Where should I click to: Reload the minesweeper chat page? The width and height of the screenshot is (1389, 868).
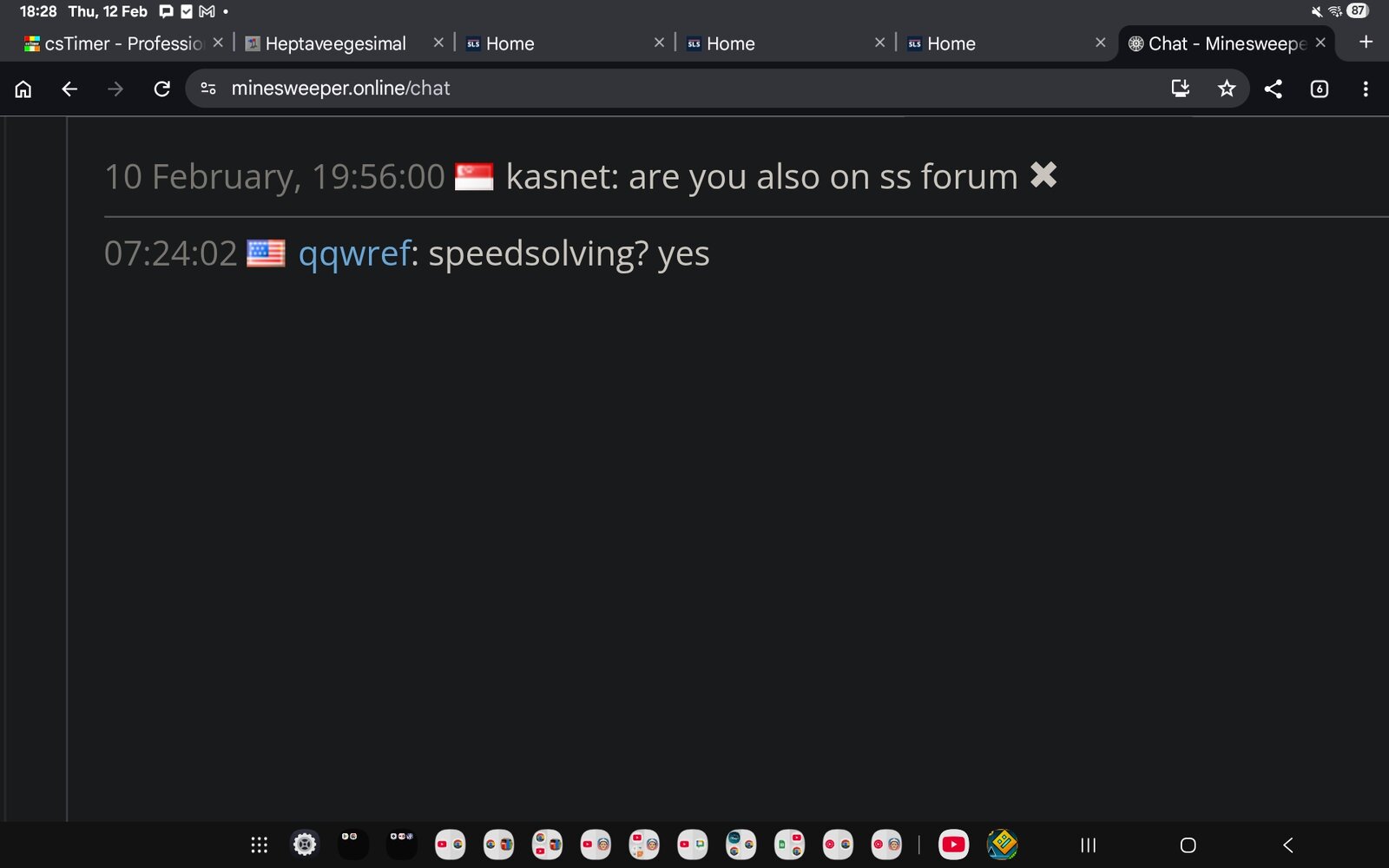click(x=161, y=89)
